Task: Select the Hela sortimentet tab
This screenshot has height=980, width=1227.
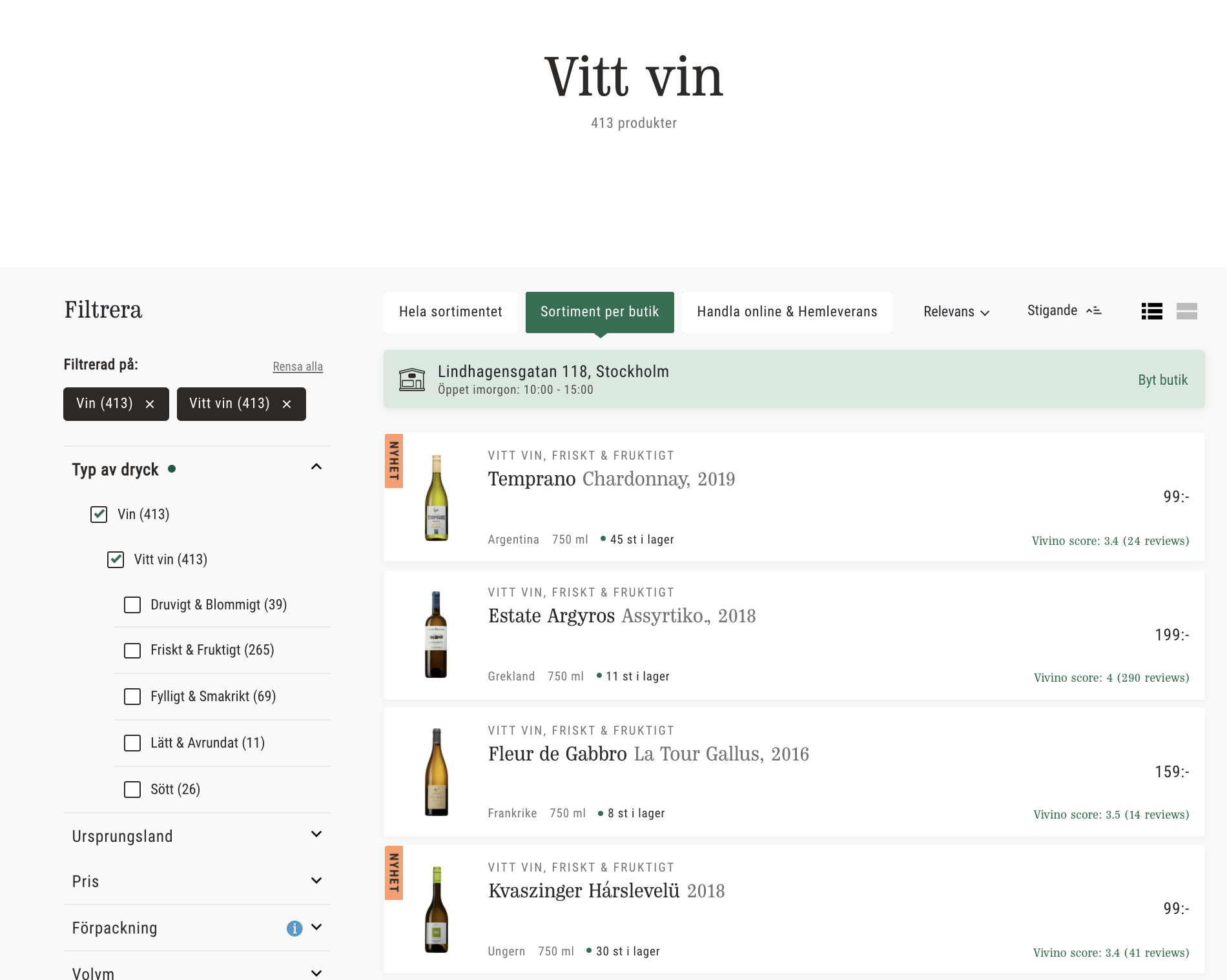Action: pyautogui.click(x=451, y=312)
